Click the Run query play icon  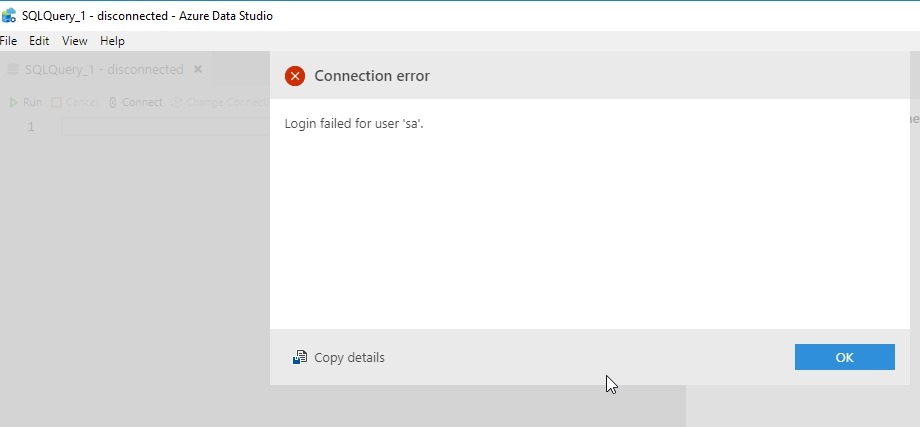click(13, 102)
